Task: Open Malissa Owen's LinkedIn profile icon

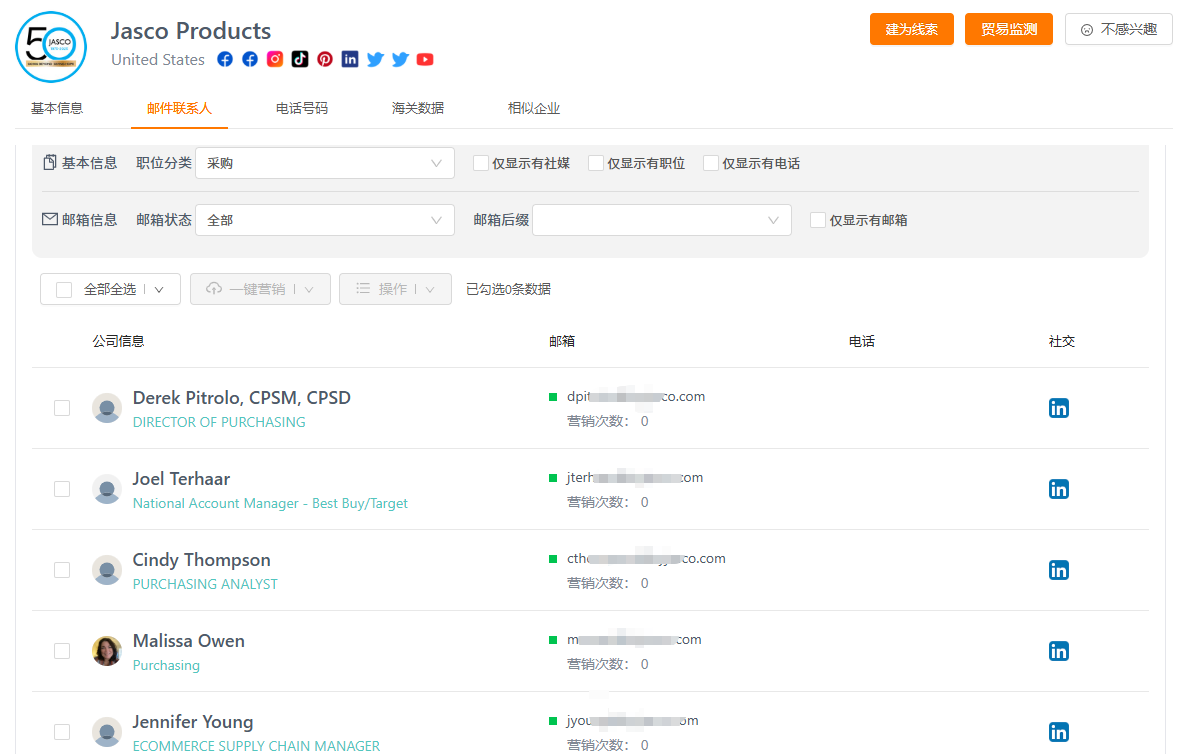Action: click(1058, 651)
